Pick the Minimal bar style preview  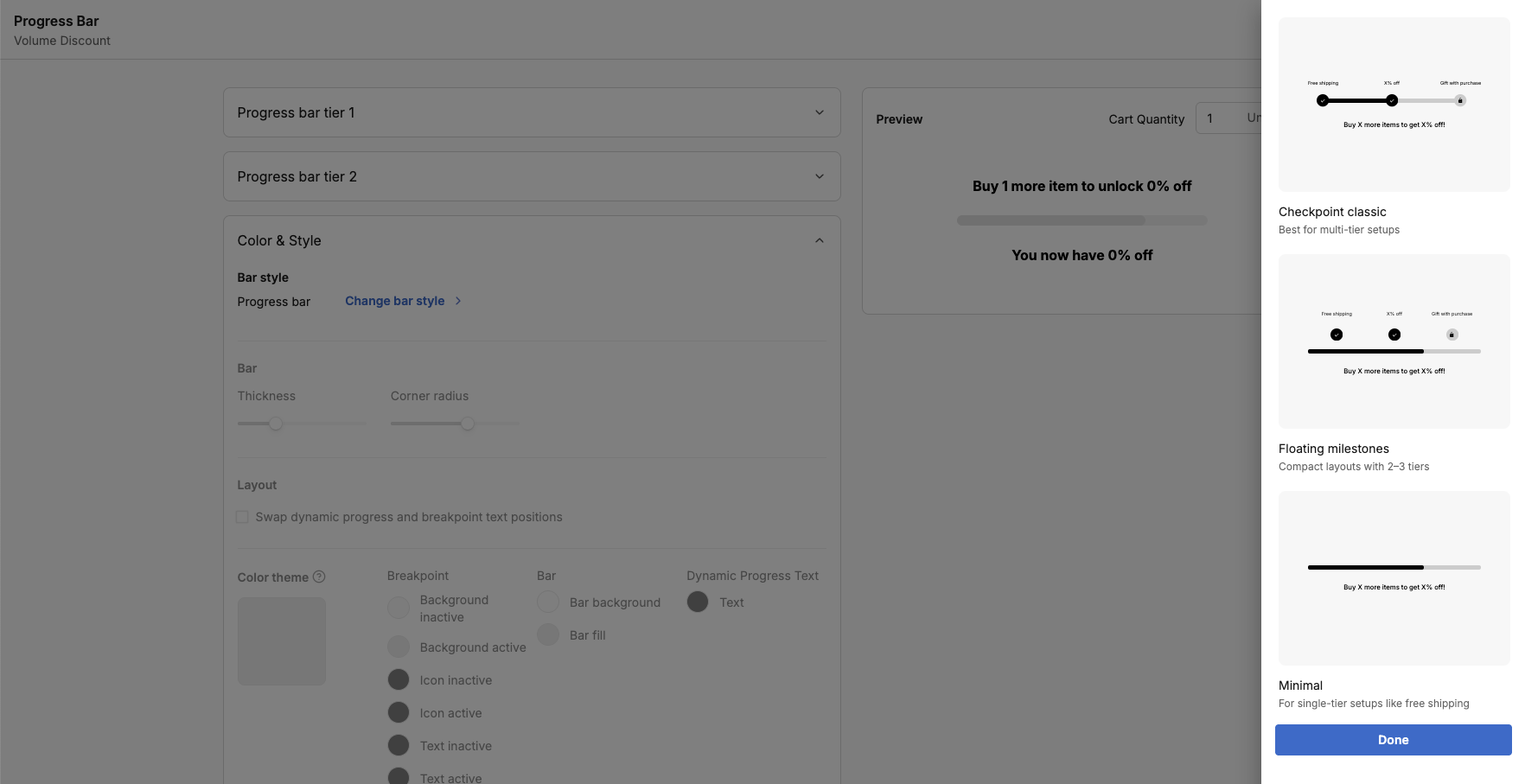point(1394,578)
